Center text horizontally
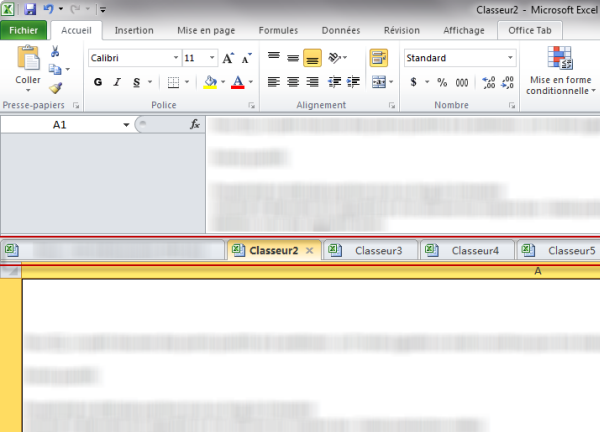Viewport: 600px width, 432px height. click(293, 82)
